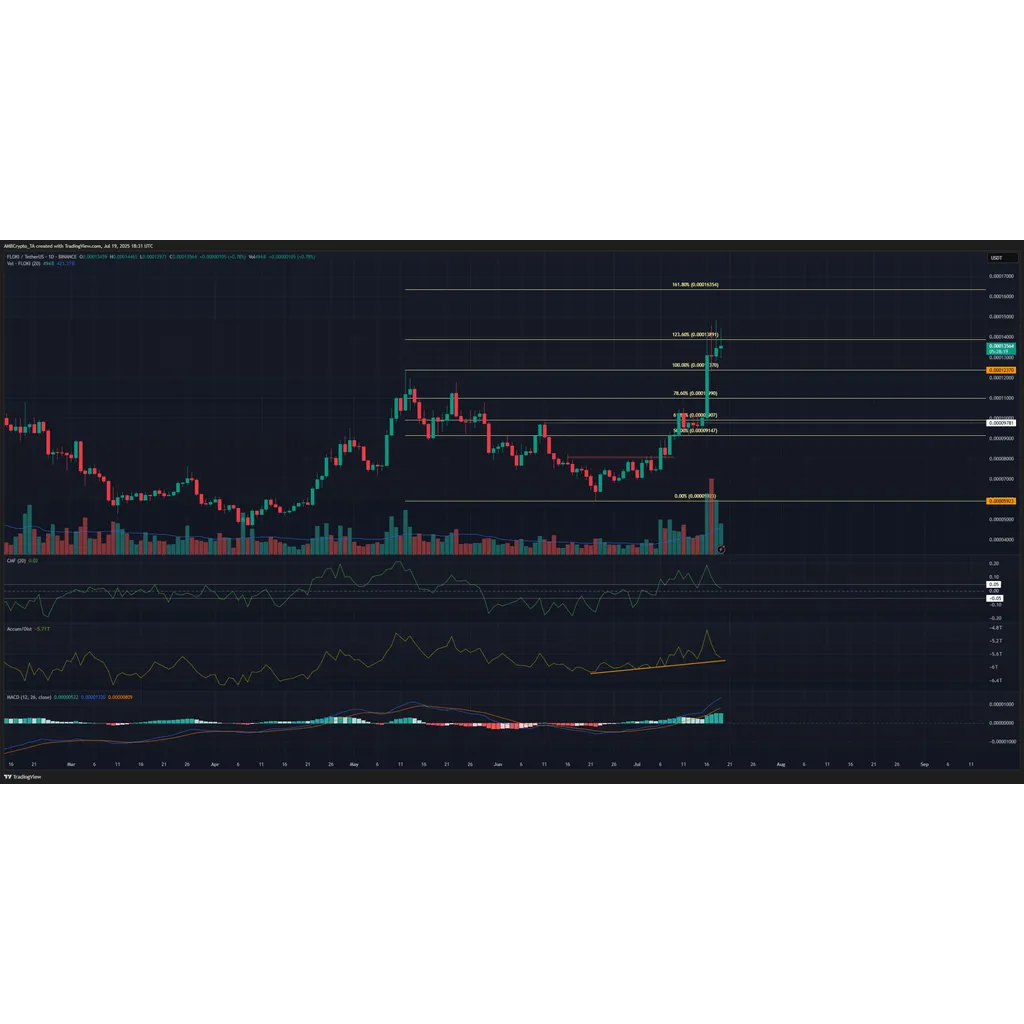1024x1024 pixels.
Task: Click the 0.00% Fibonacci level label
Action: pos(695,496)
